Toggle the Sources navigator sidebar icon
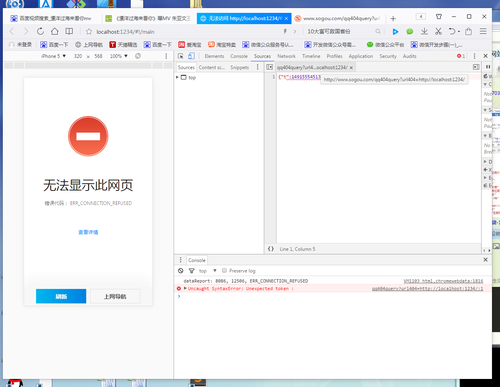 pos(269,67)
